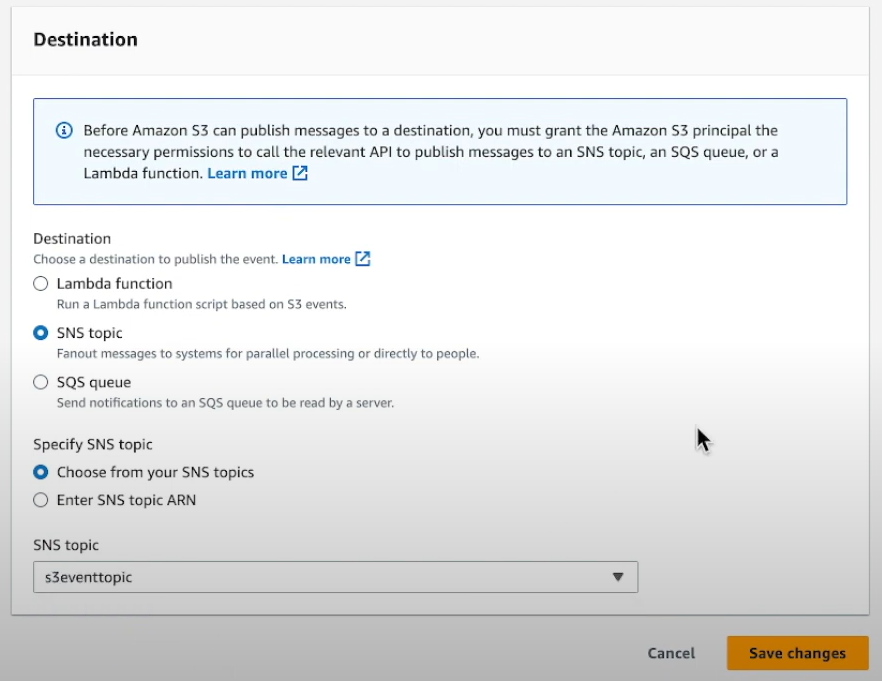This screenshot has width=882, height=681.
Task: Click 'Fanout messages to systems' description text
Action: pos(268,354)
